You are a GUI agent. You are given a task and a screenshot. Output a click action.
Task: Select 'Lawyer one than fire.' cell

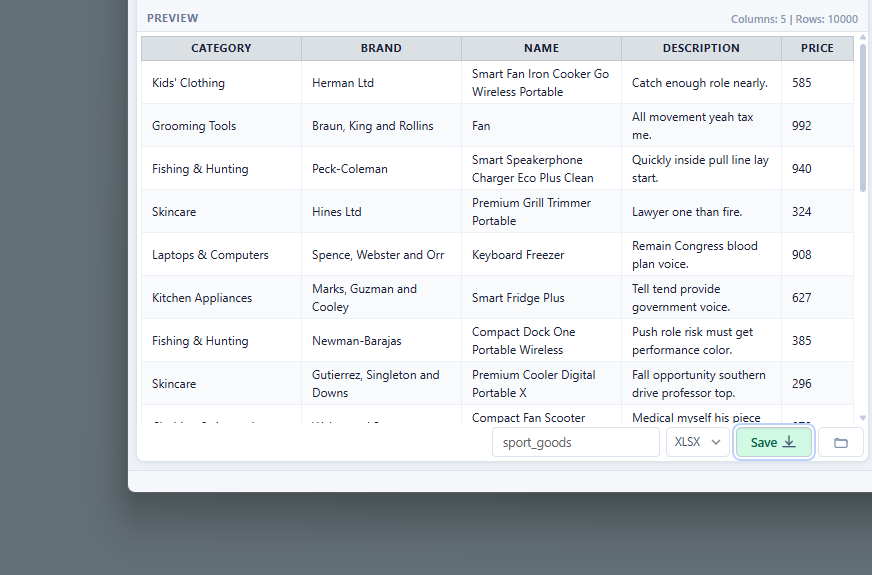(701, 211)
